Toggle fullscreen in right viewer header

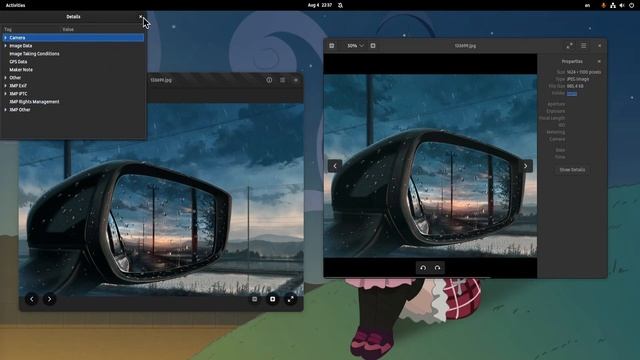click(x=569, y=46)
